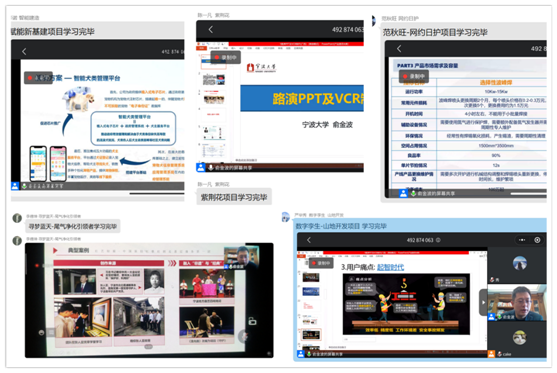Click the round target icon beside three dots
The height and width of the screenshot is (373, 557).
(x=537, y=240)
